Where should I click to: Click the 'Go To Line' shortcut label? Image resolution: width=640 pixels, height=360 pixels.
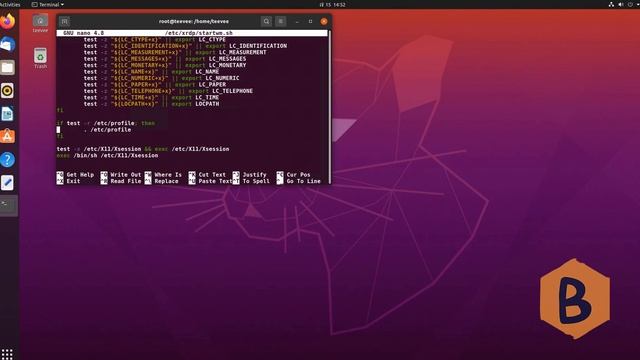click(303, 181)
